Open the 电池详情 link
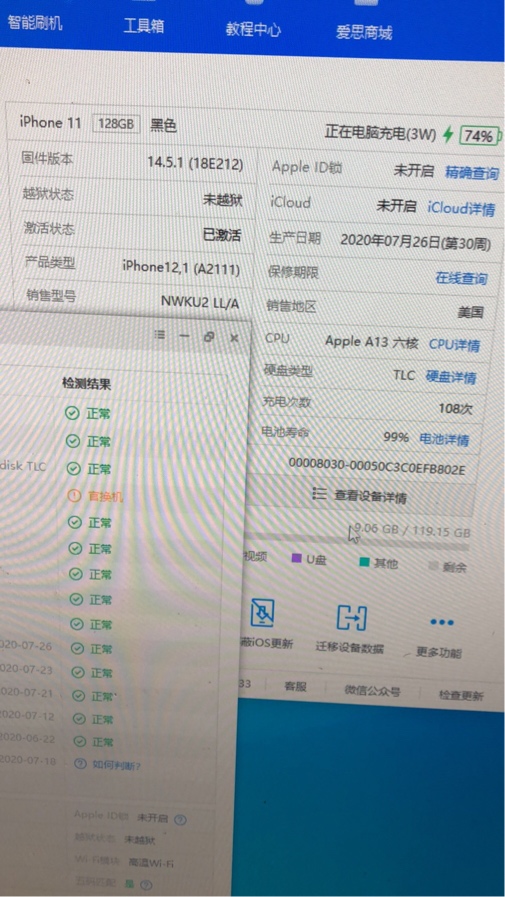 pos(444,439)
